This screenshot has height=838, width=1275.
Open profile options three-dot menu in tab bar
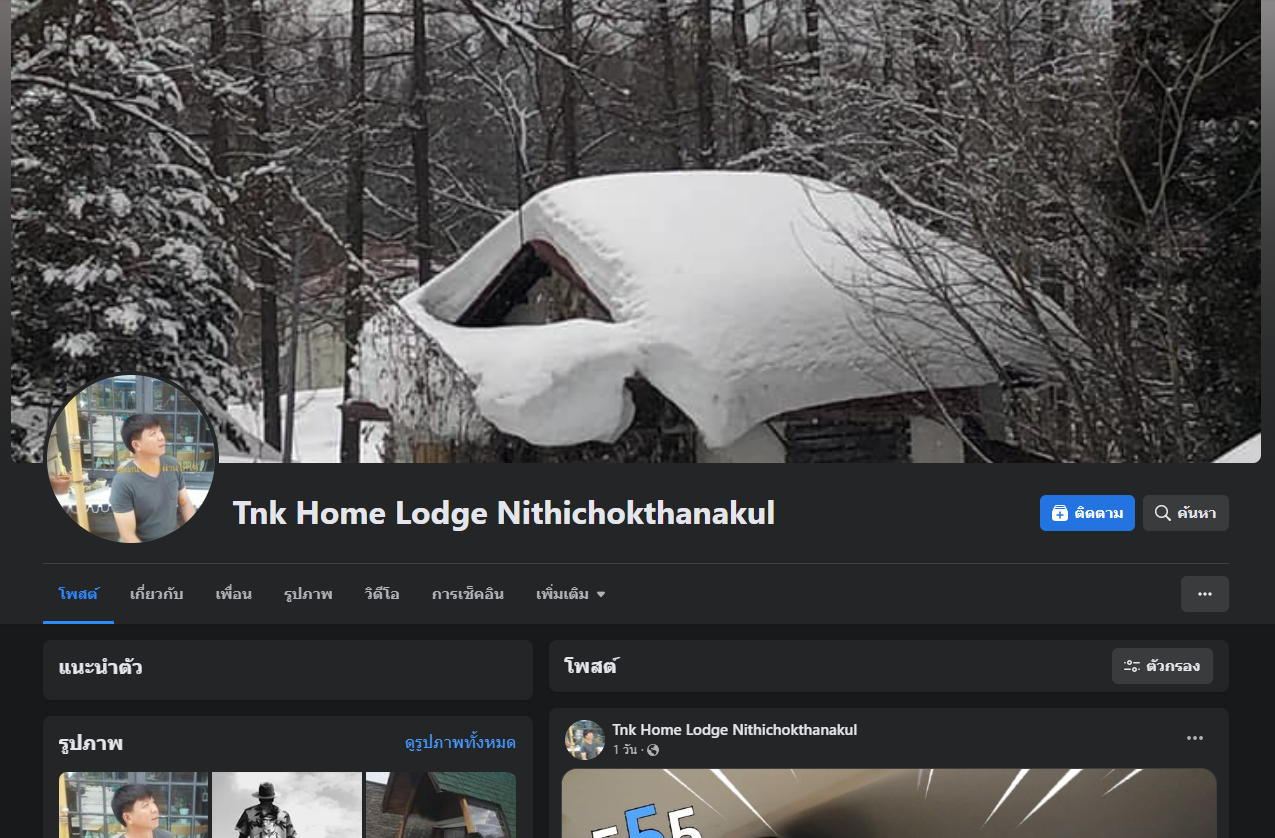[1205, 594]
